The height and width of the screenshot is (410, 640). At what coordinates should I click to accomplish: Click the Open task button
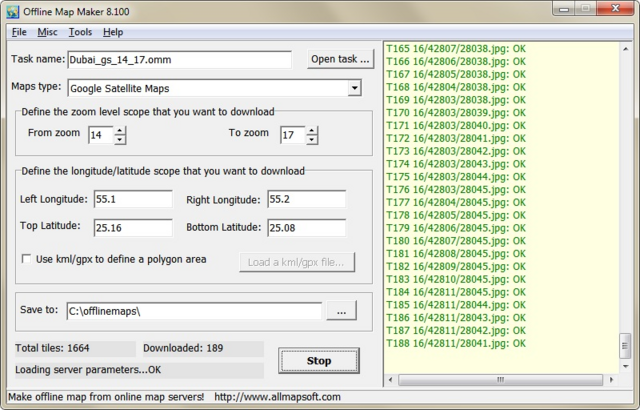tap(340, 59)
